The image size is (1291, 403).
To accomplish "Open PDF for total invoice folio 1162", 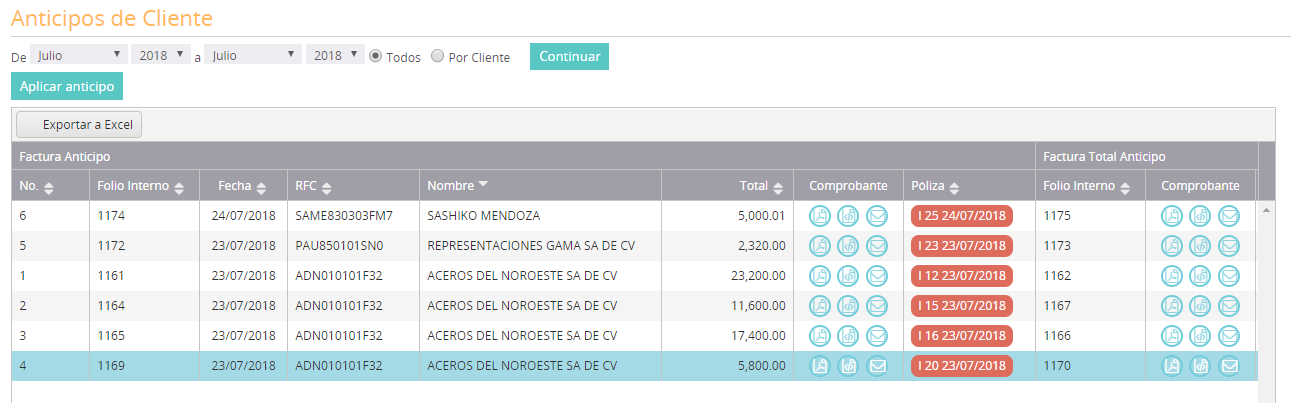I will pos(1171,275).
